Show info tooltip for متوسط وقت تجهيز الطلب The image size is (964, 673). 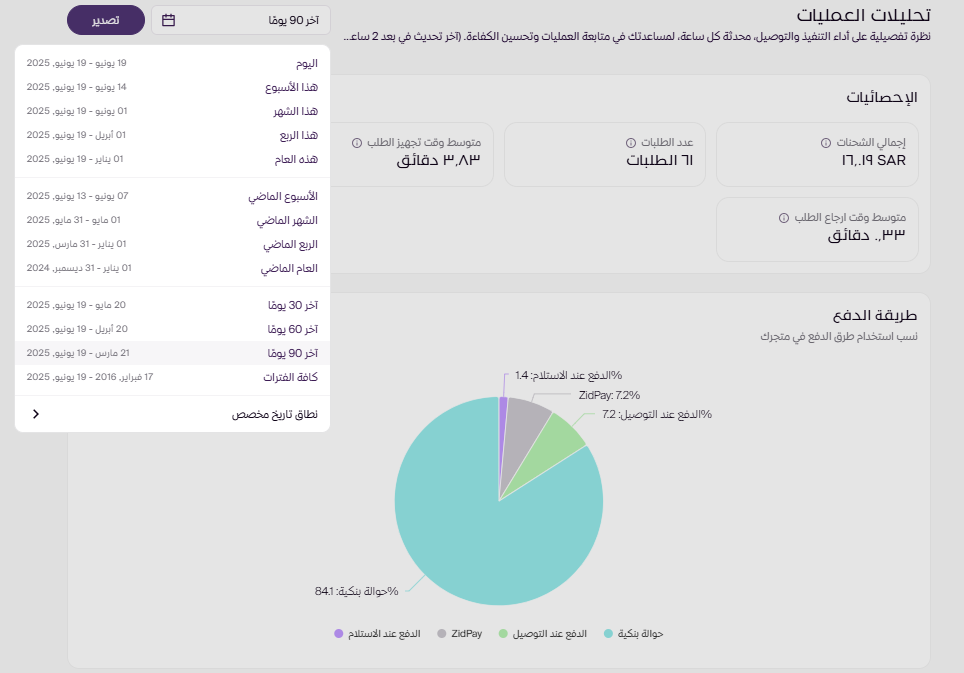tap(357, 143)
